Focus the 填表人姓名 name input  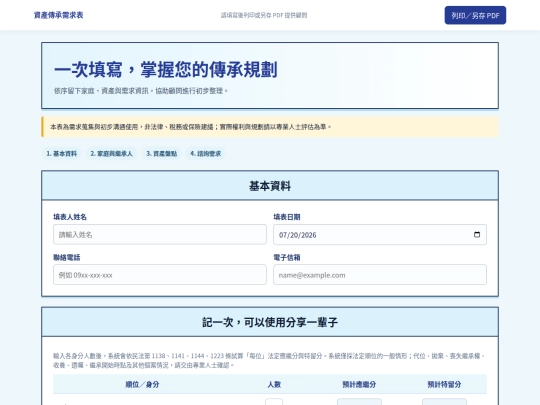pyautogui.click(x=160, y=235)
